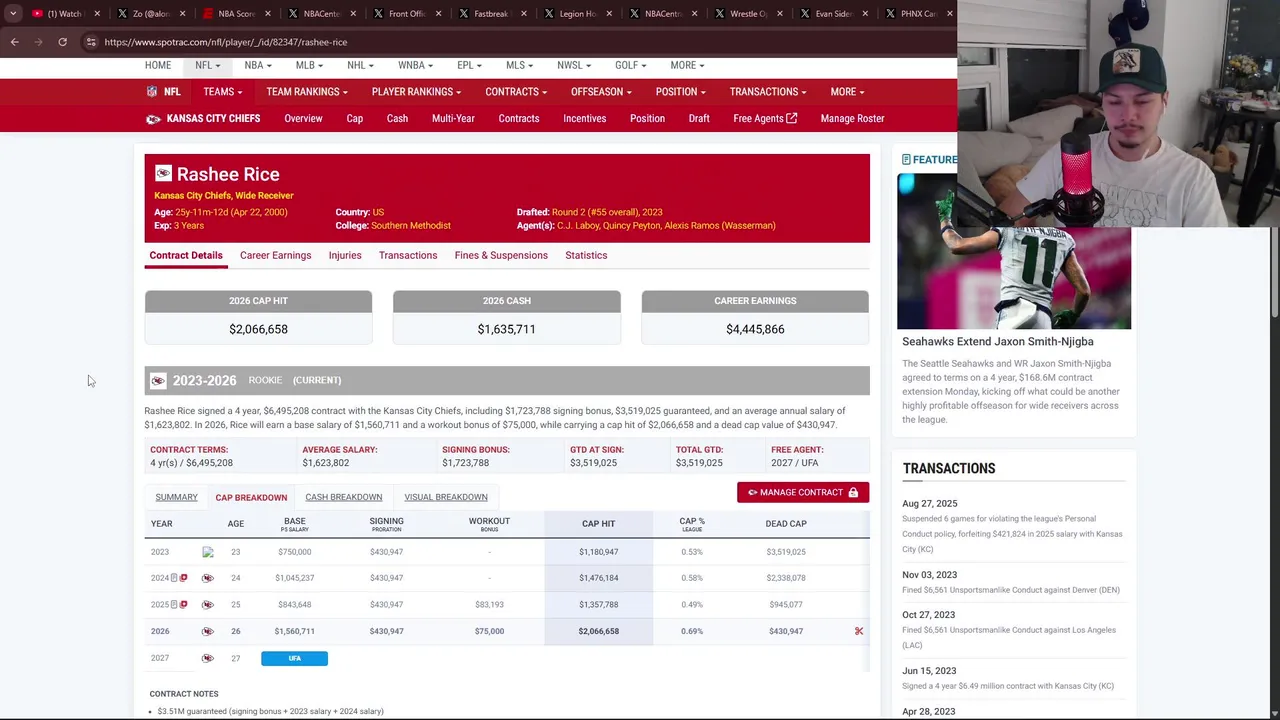
Task: Open the Chiefs Multi-Year link
Action: pyautogui.click(x=453, y=119)
